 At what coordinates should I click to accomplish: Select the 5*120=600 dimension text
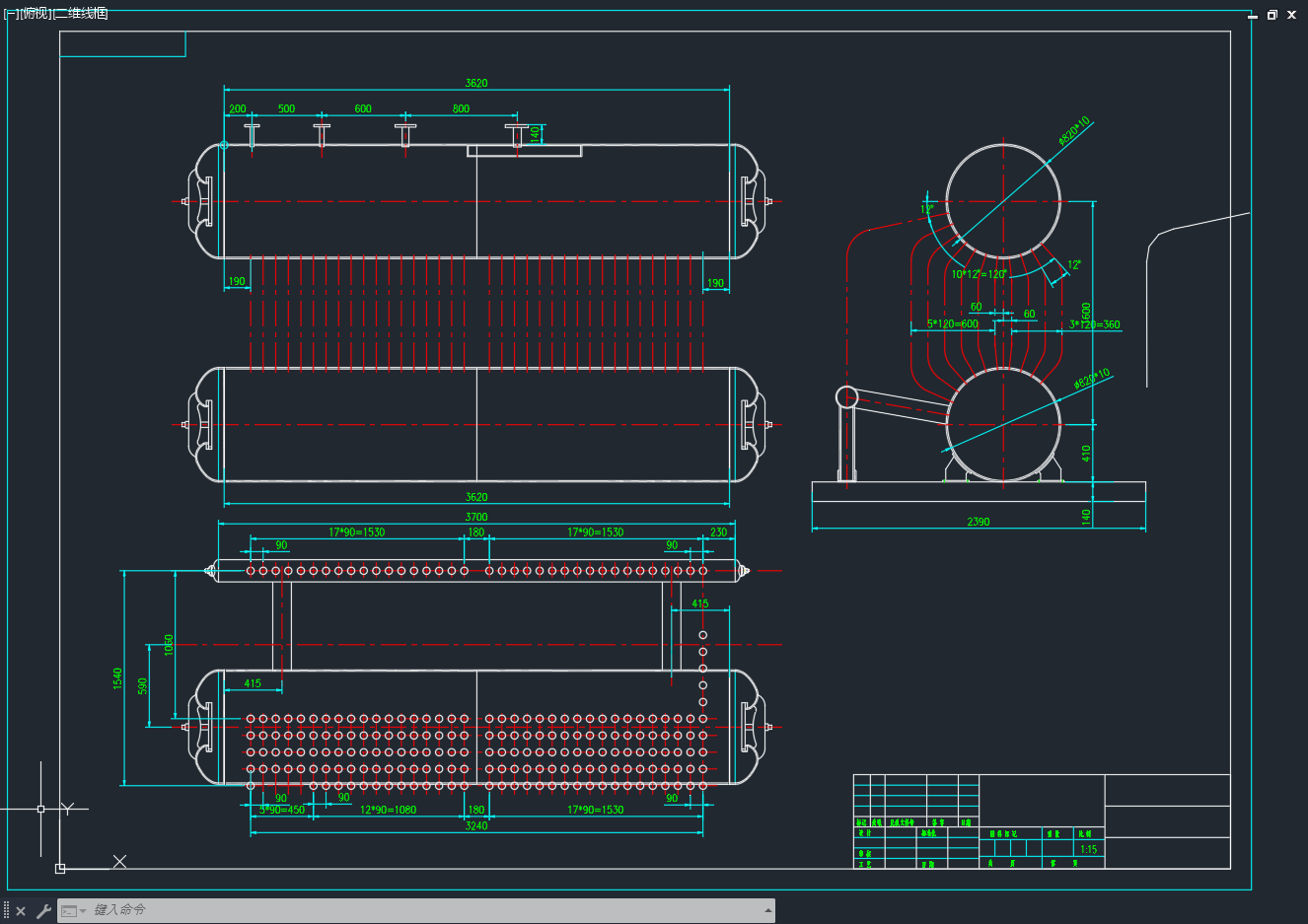[953, 323]
